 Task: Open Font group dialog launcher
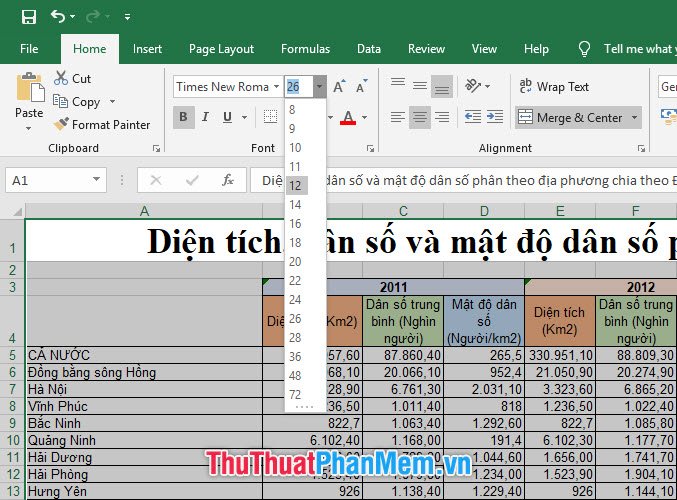[370, 149]
